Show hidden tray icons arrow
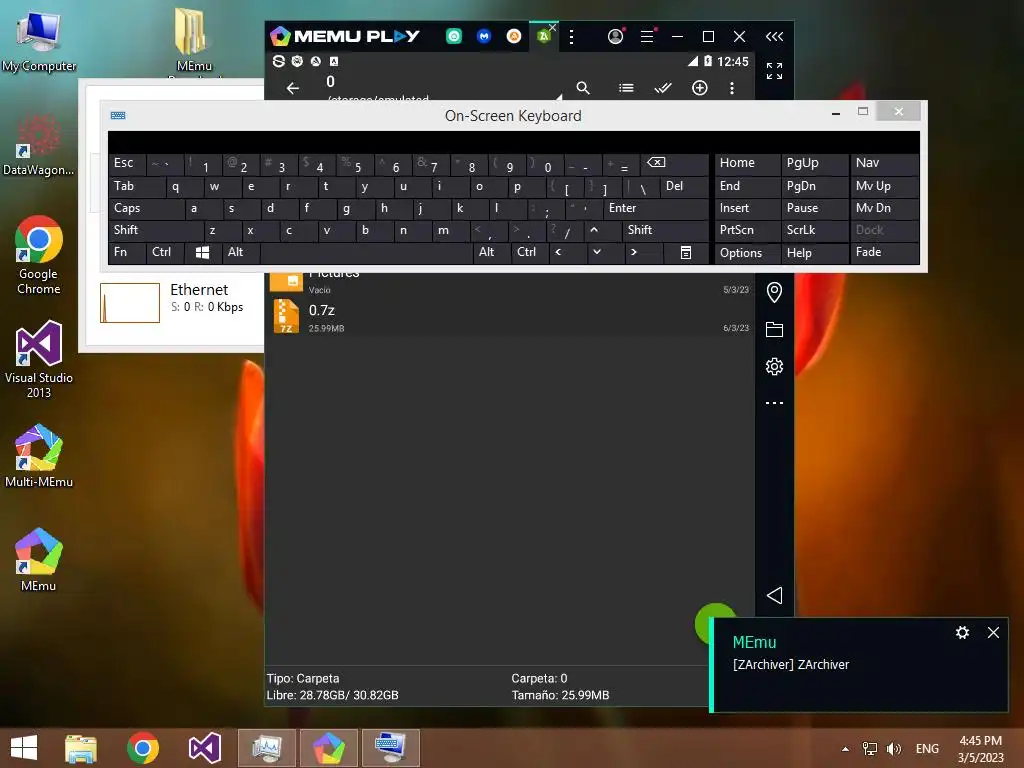 click(x=845, y=749)
